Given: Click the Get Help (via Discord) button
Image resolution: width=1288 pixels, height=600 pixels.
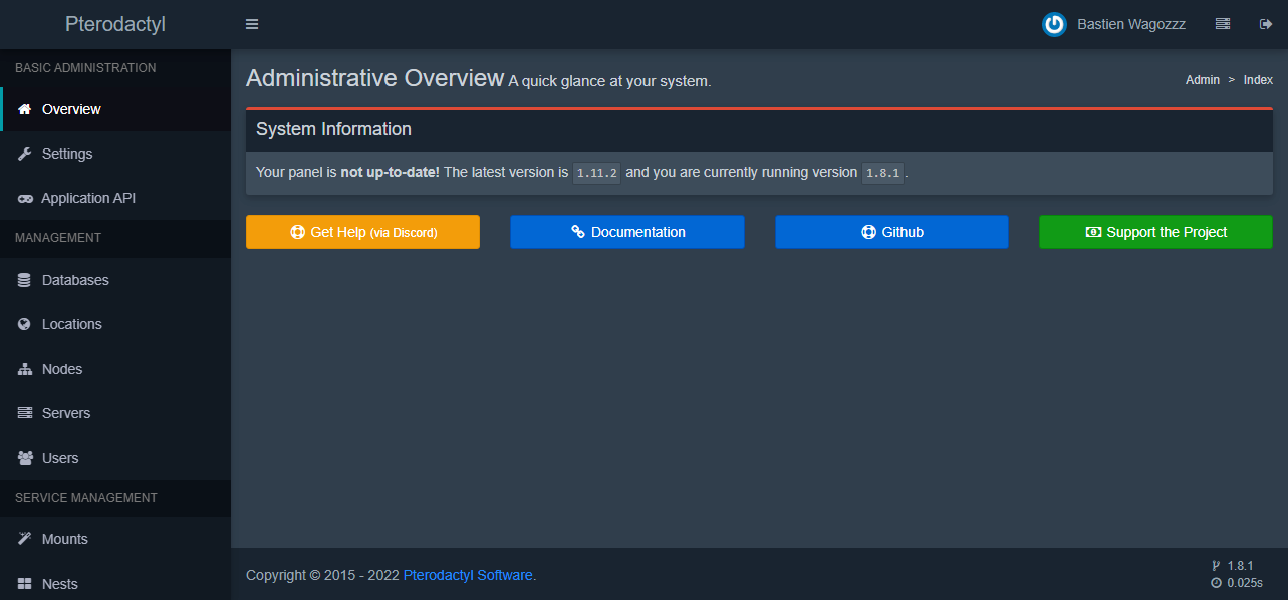Looking at the screenshot, I should (362, 232).
